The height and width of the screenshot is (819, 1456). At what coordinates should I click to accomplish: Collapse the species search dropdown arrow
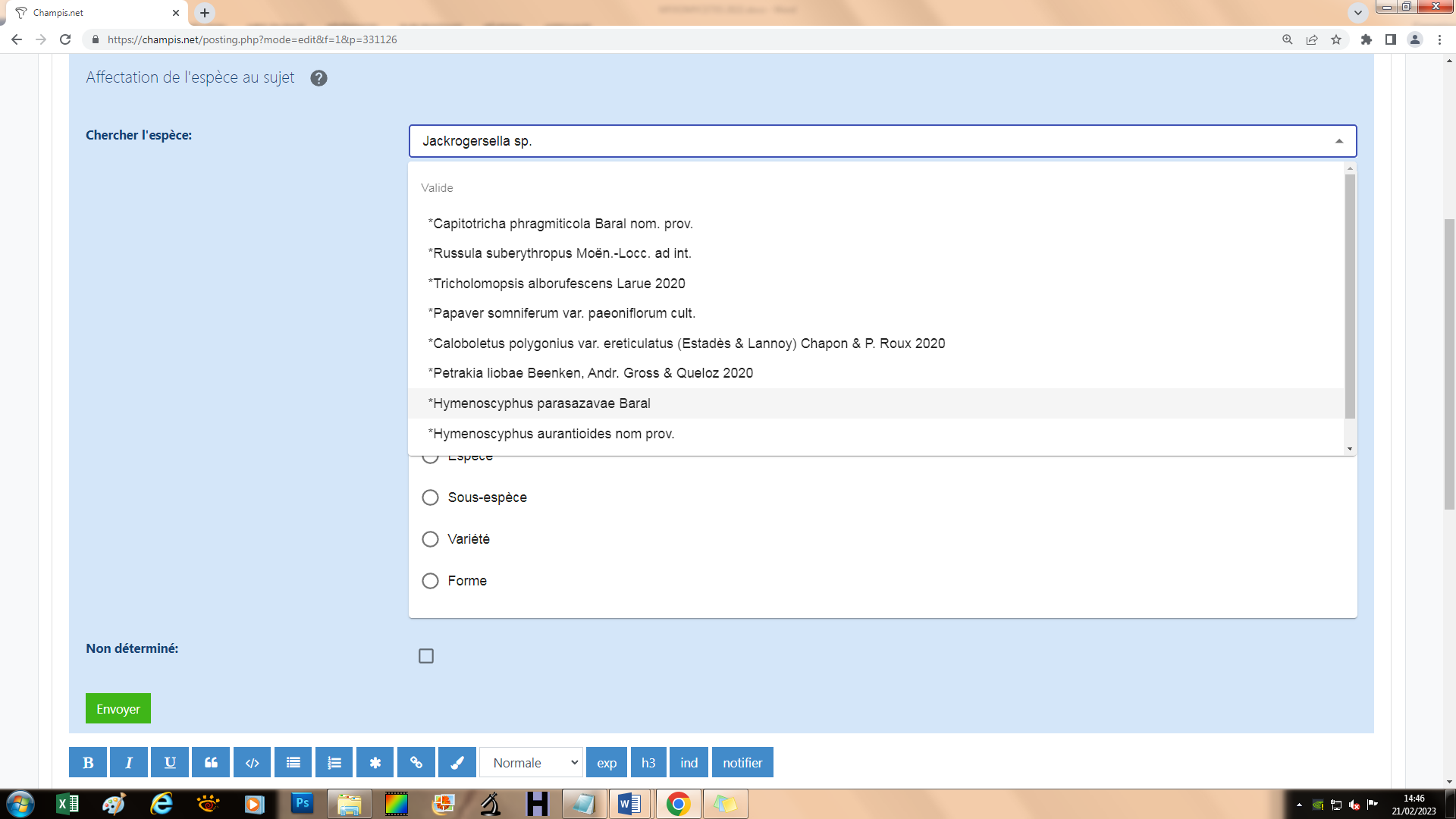[x=1339, y=141]
